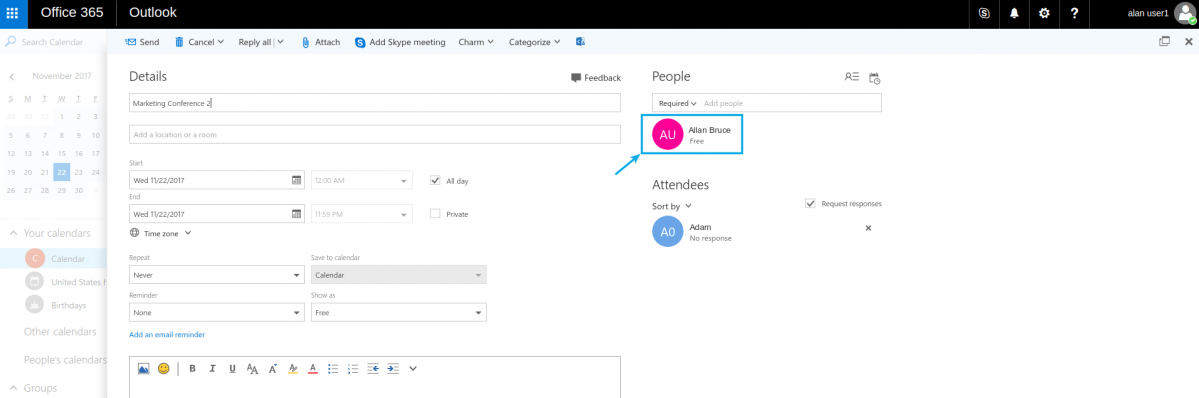Screen dimensions: 1199x398
Task: Open the Start date calendar picker
Action: point(297,180)
